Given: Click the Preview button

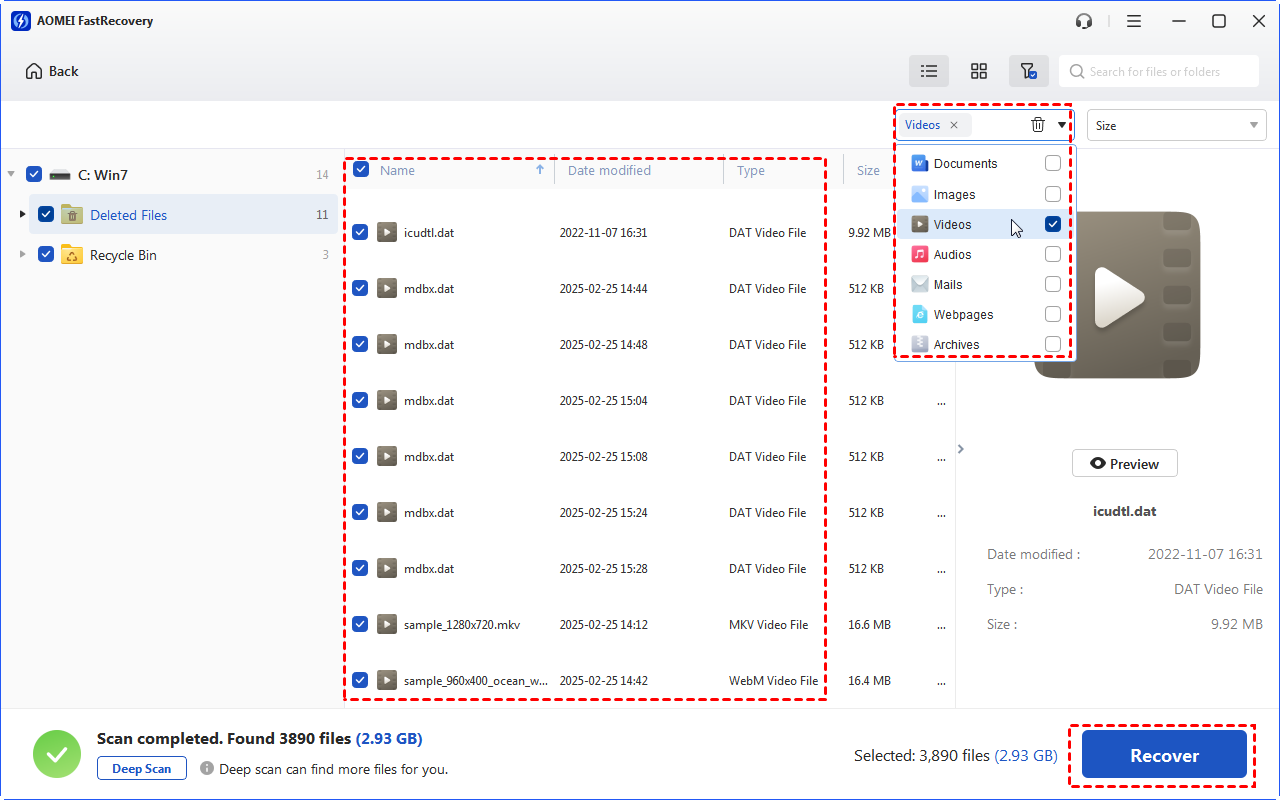Looking at the screenshot, I should point(1124,464).
